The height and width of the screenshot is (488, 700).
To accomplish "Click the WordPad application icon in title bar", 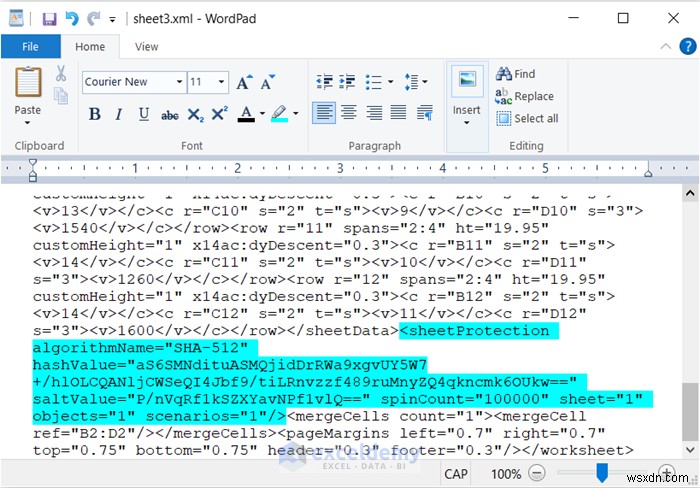I will [16, 18].
